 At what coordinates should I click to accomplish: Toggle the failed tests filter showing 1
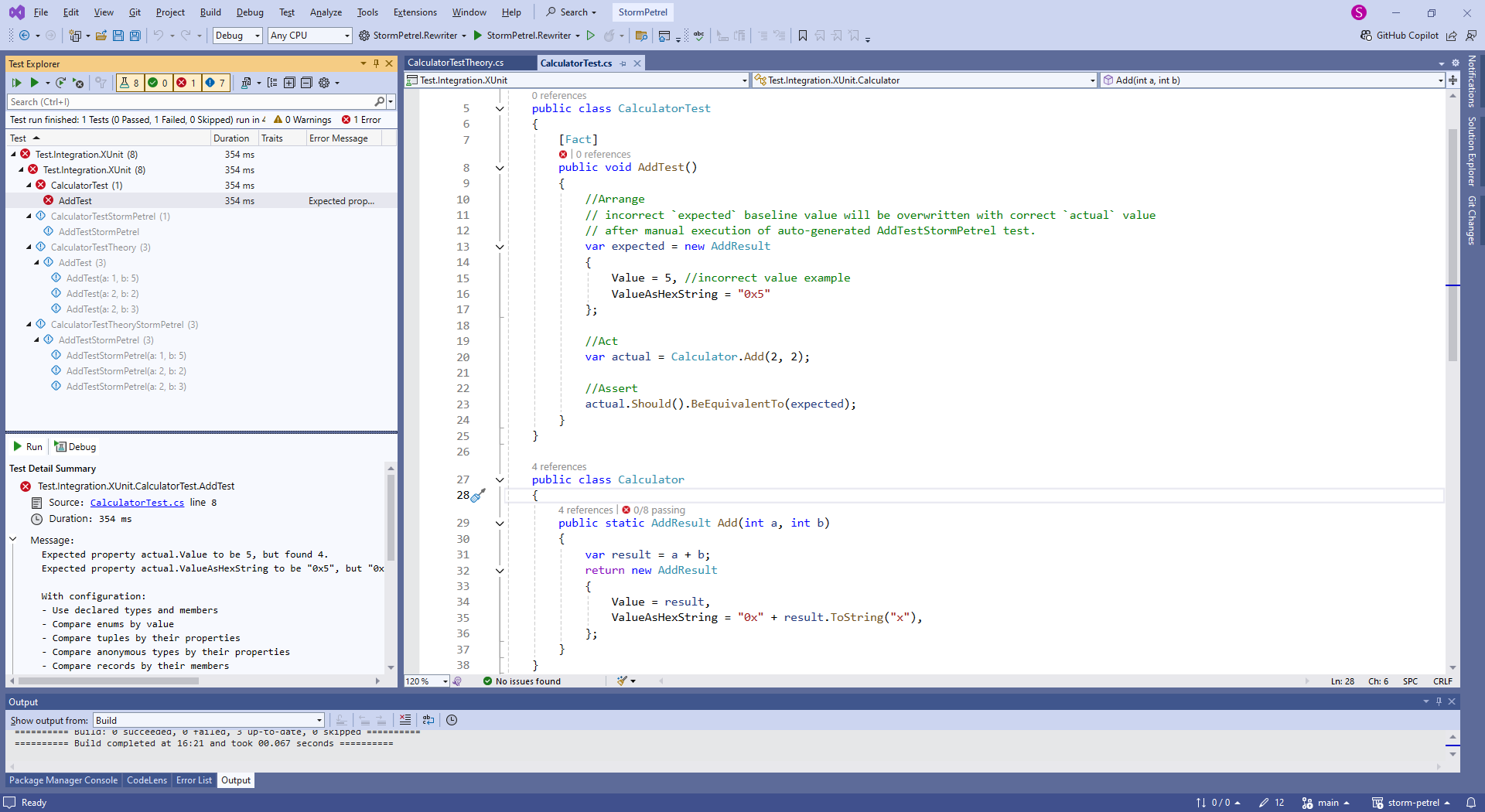tap(186, 83)
